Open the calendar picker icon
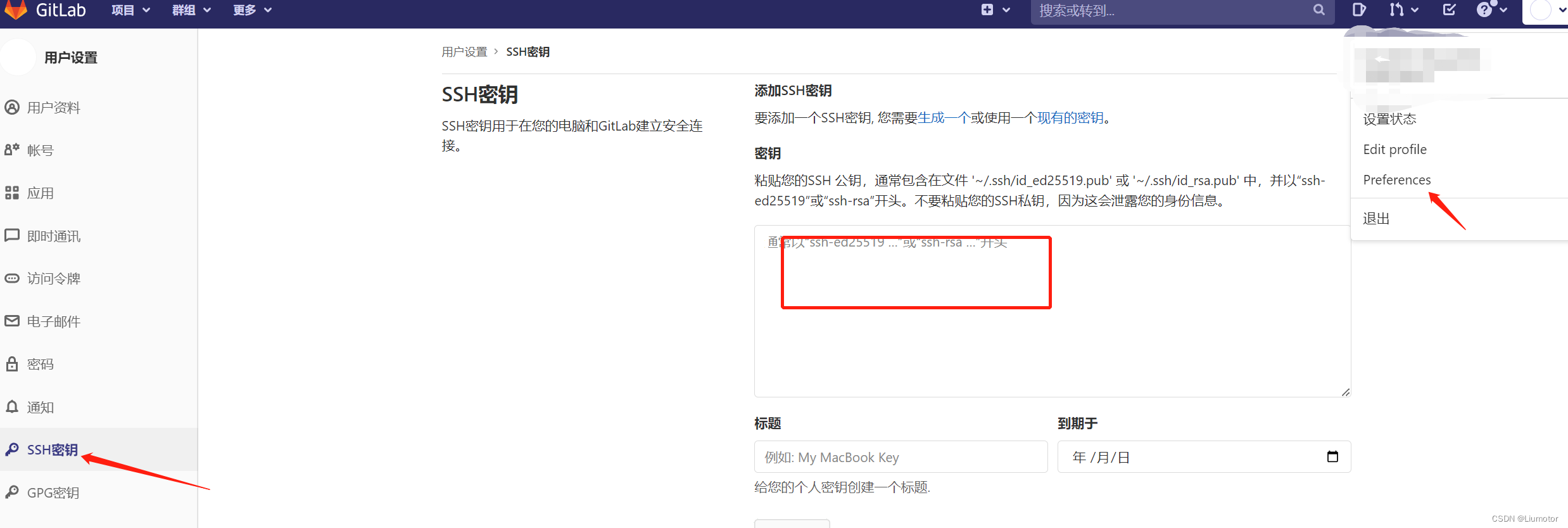Viewport: 1568px width, 528px height. coord(1332,456)
